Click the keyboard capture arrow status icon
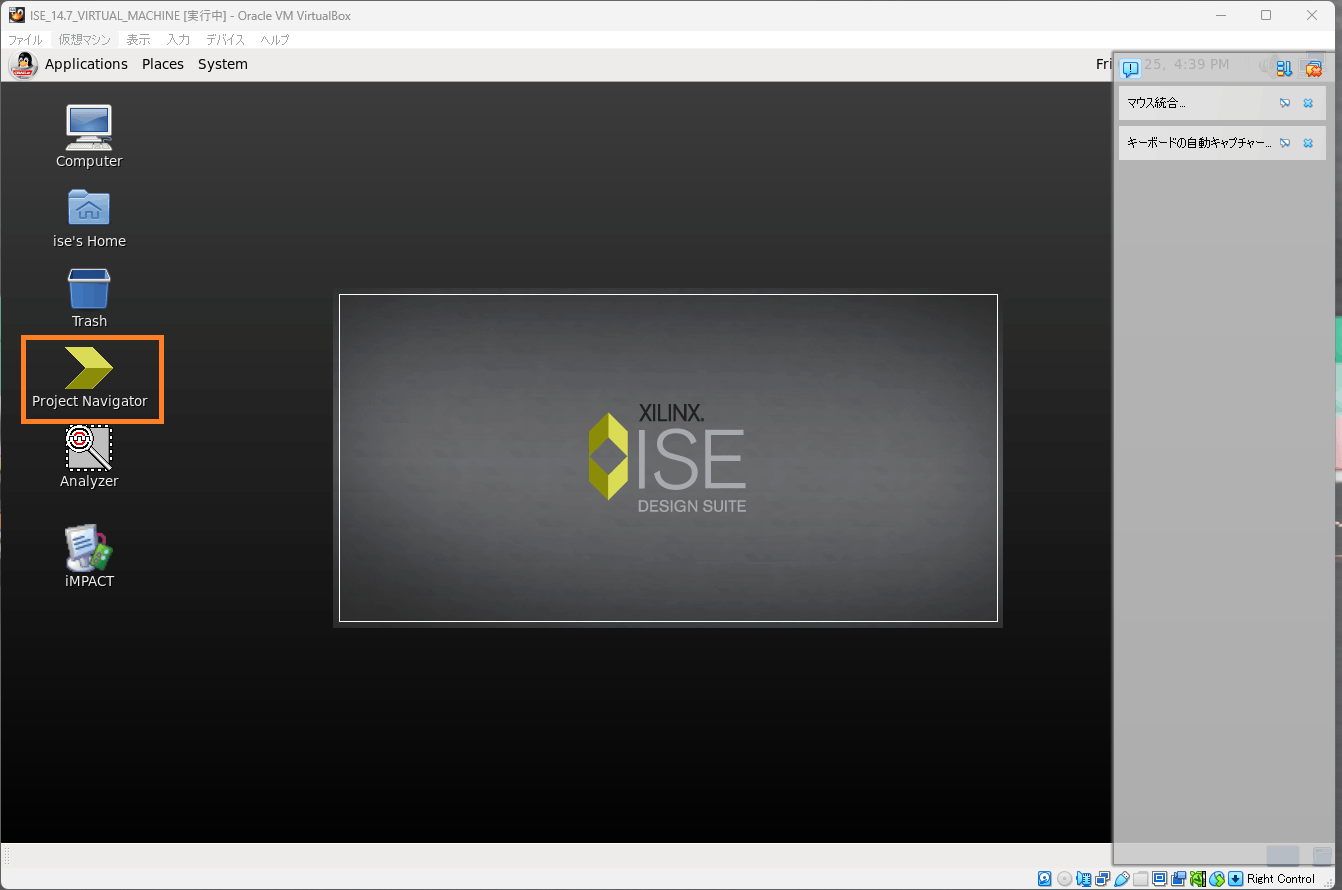This screenshot has width=1342, height=890. 1235,879
